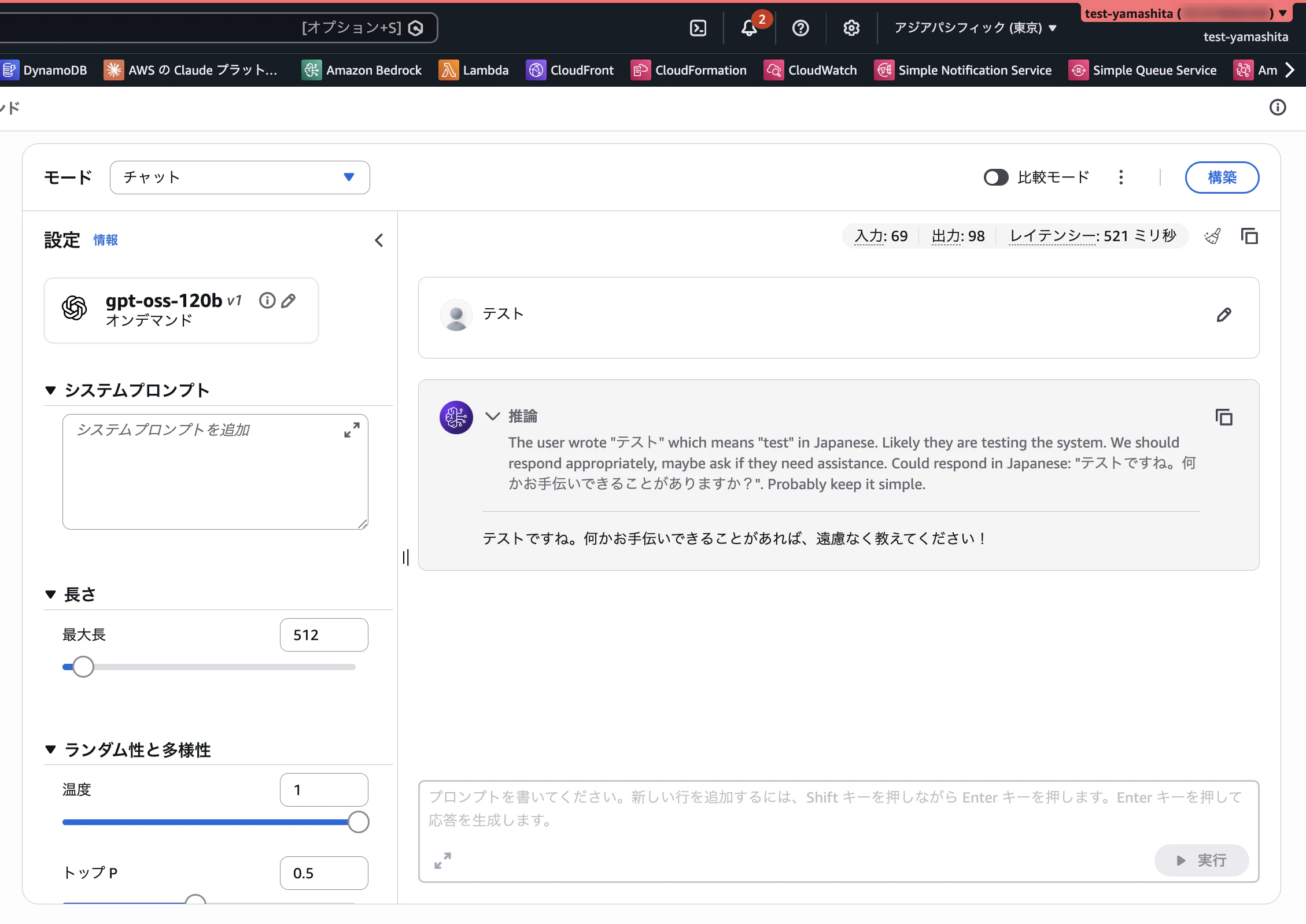Click the purple Bedrock response avatar
The image size is (1306, 924).
pyautogui.click(x=456, y=417)
